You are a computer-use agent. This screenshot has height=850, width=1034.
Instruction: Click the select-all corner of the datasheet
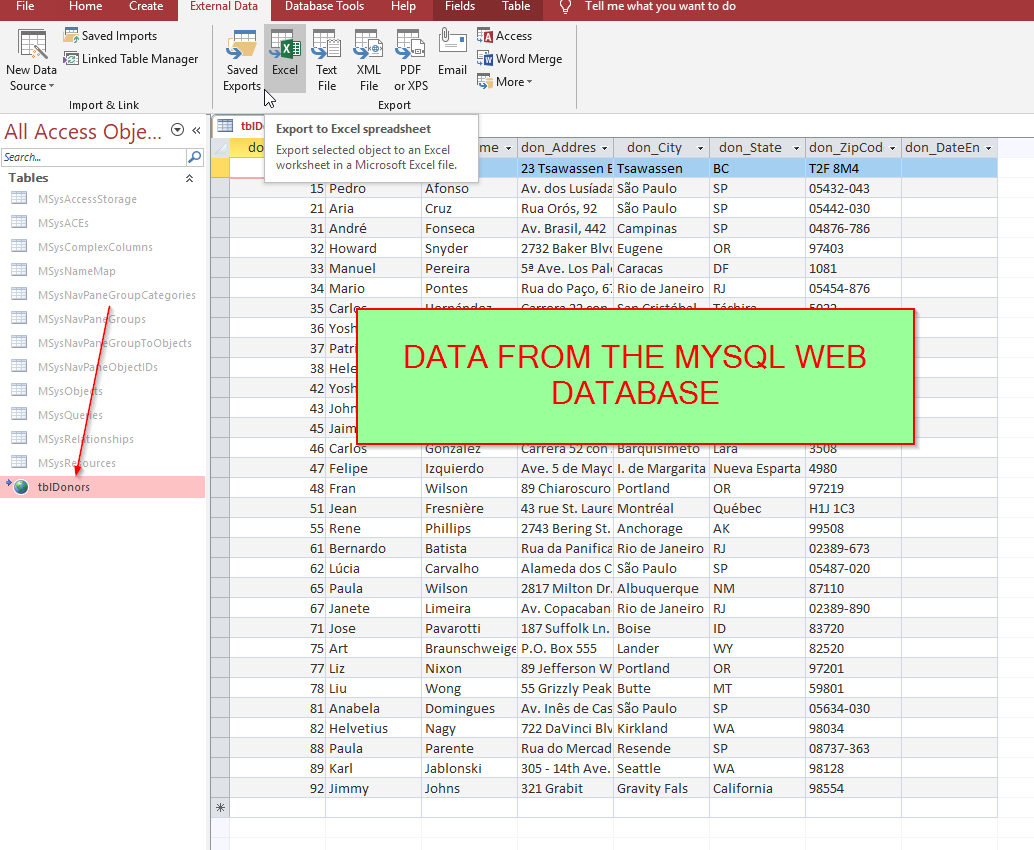[x=220, y=148]
